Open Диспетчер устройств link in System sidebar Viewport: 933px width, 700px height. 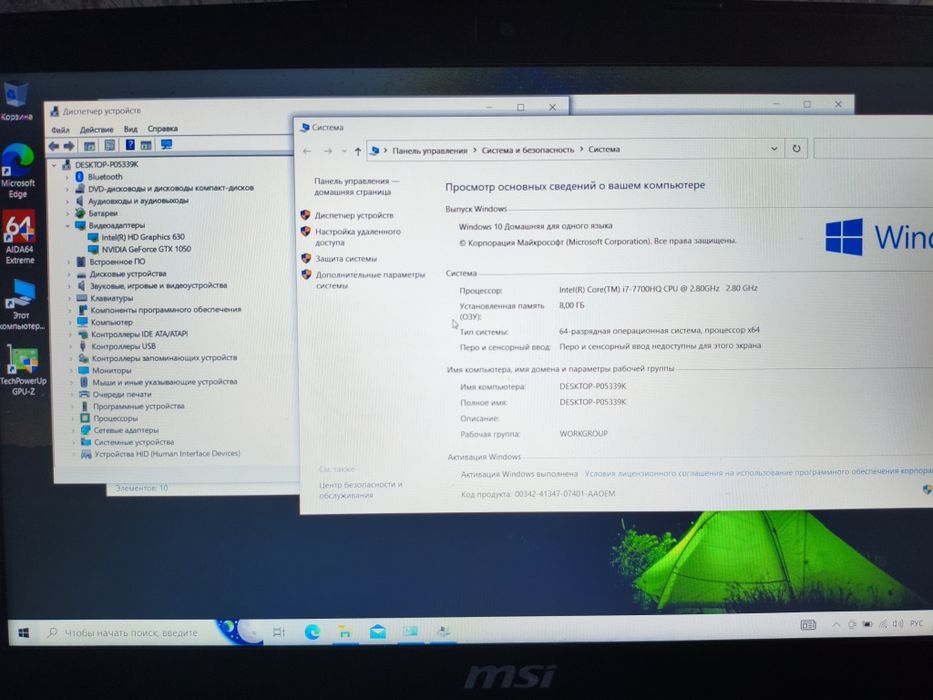pos(354,215)
